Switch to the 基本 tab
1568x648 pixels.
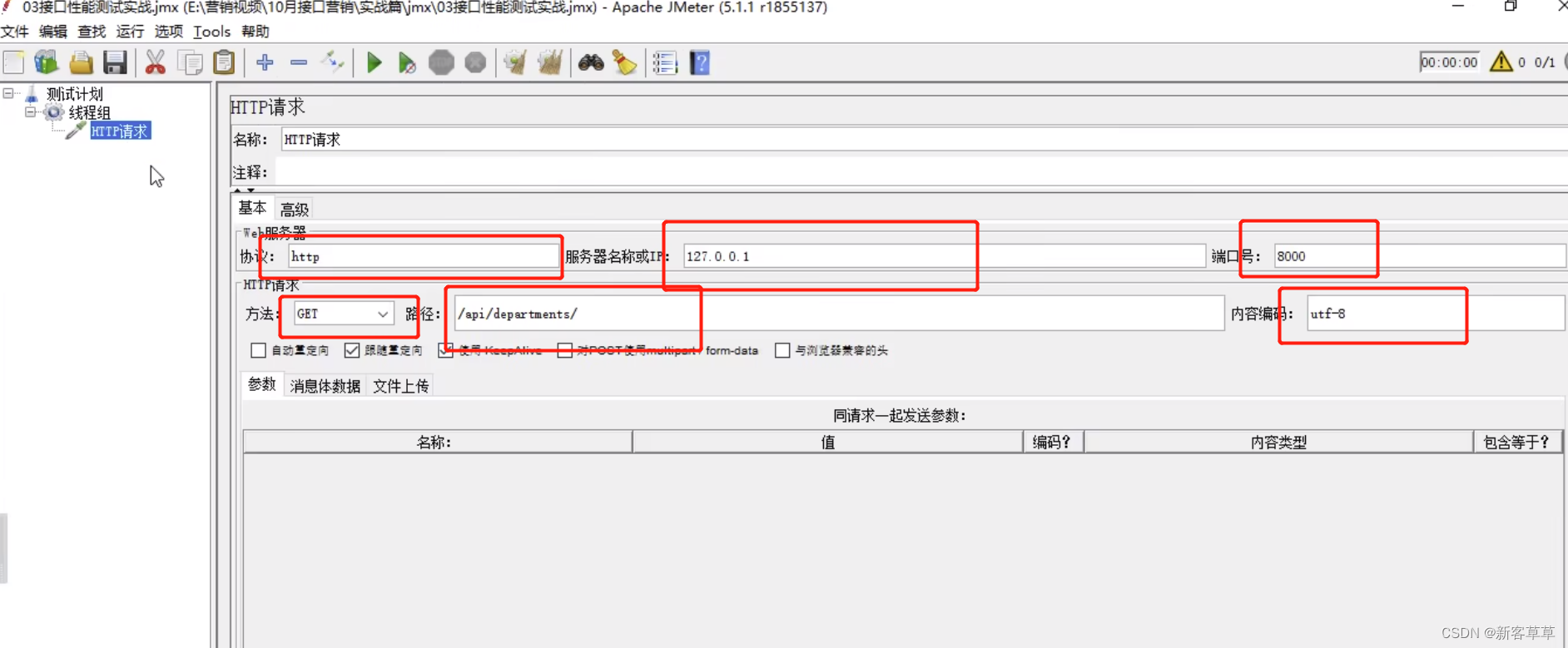[252, 208]
